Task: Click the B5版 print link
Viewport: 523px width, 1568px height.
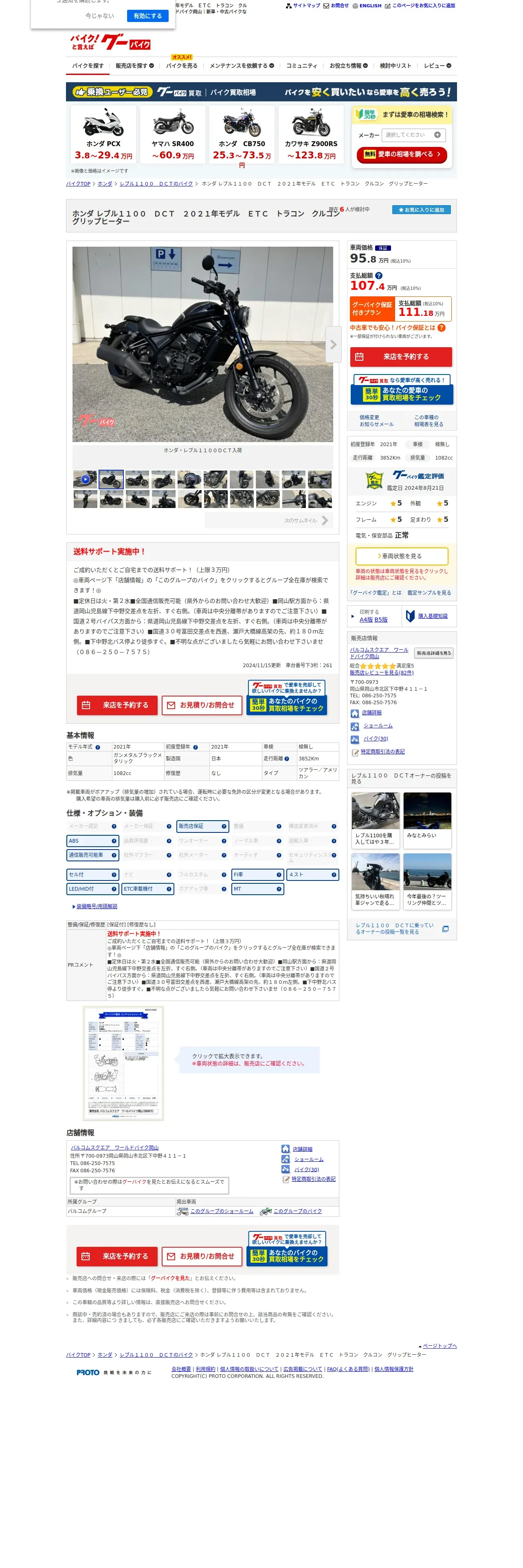Action: click(381, 620)
